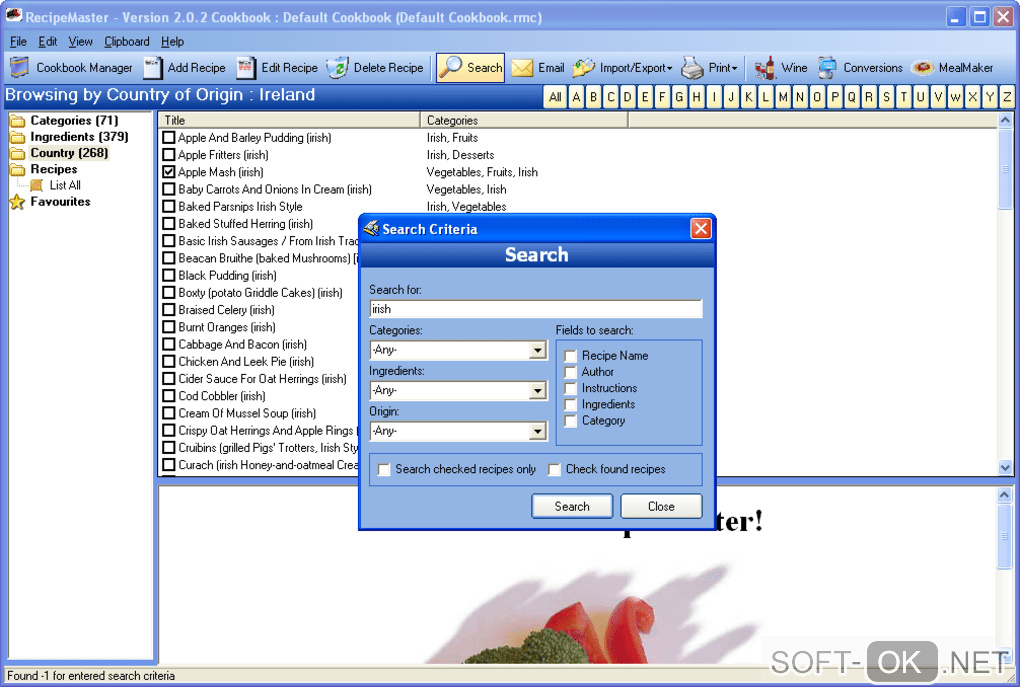The height and width of the screenshot is (687, 1020).
Task: Filter recipes by letter M
Action: point(783,97)
